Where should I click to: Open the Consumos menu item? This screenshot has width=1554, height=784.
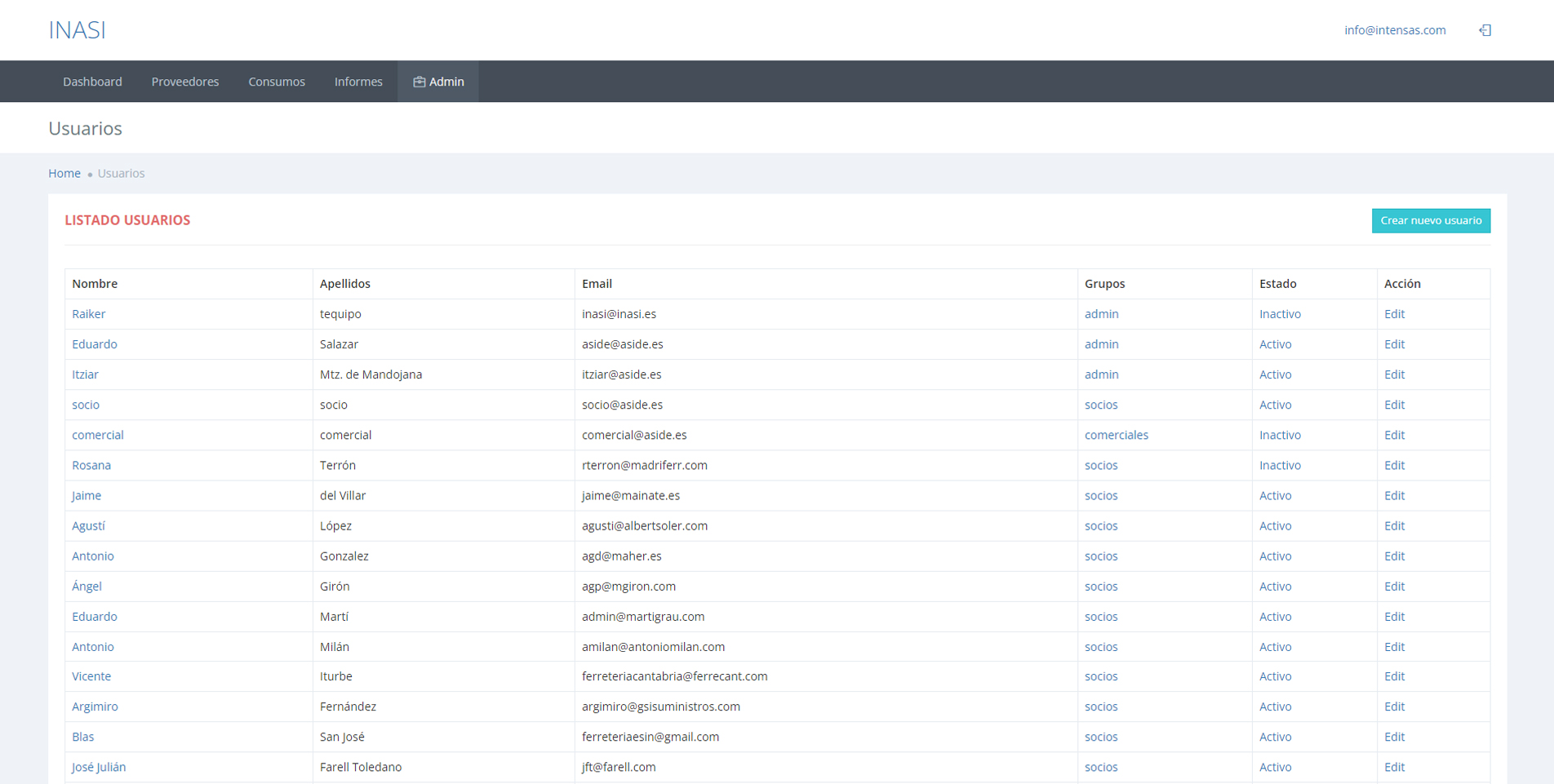point(277,82)
